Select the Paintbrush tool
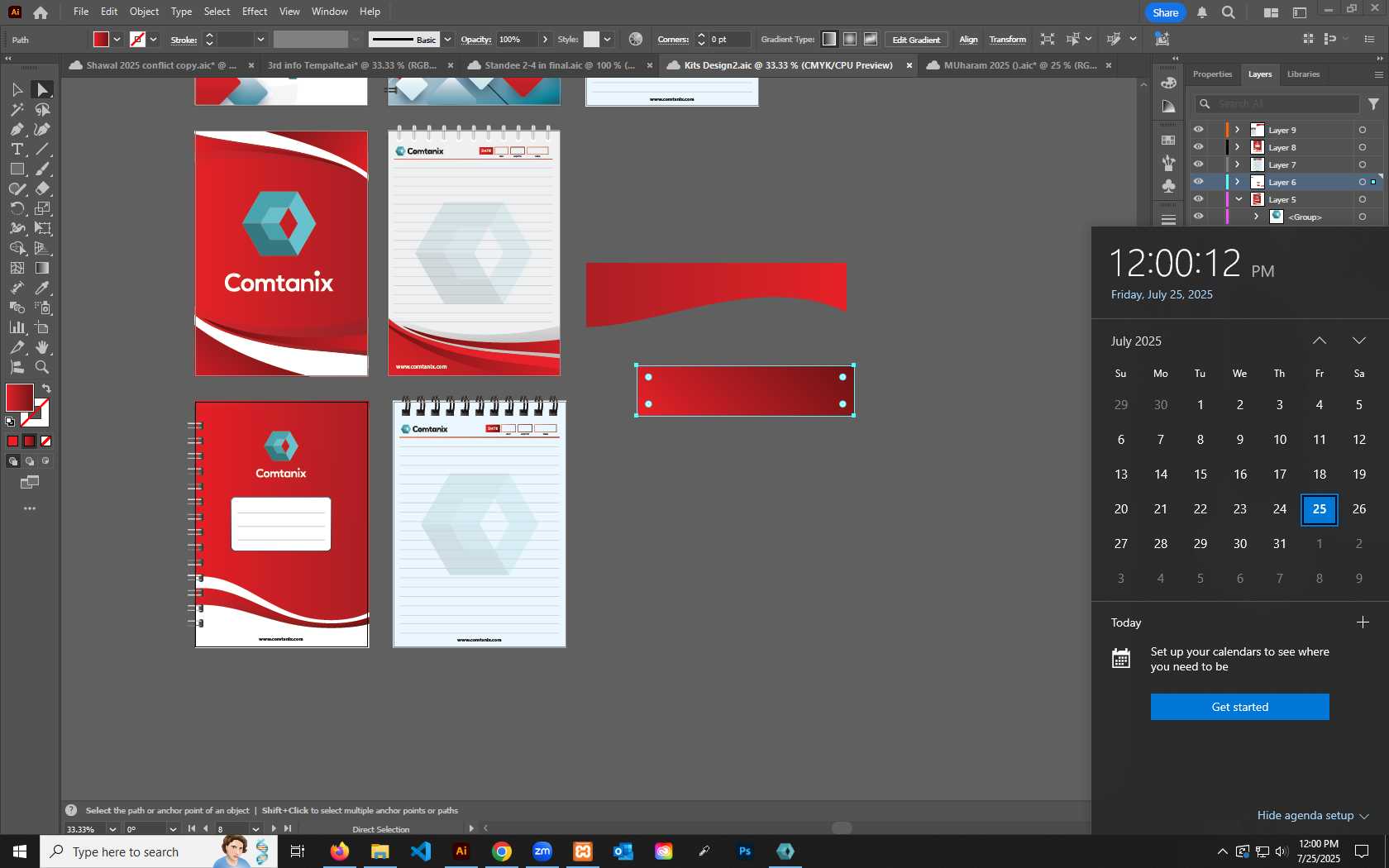1389x868 pixels. 43,169
